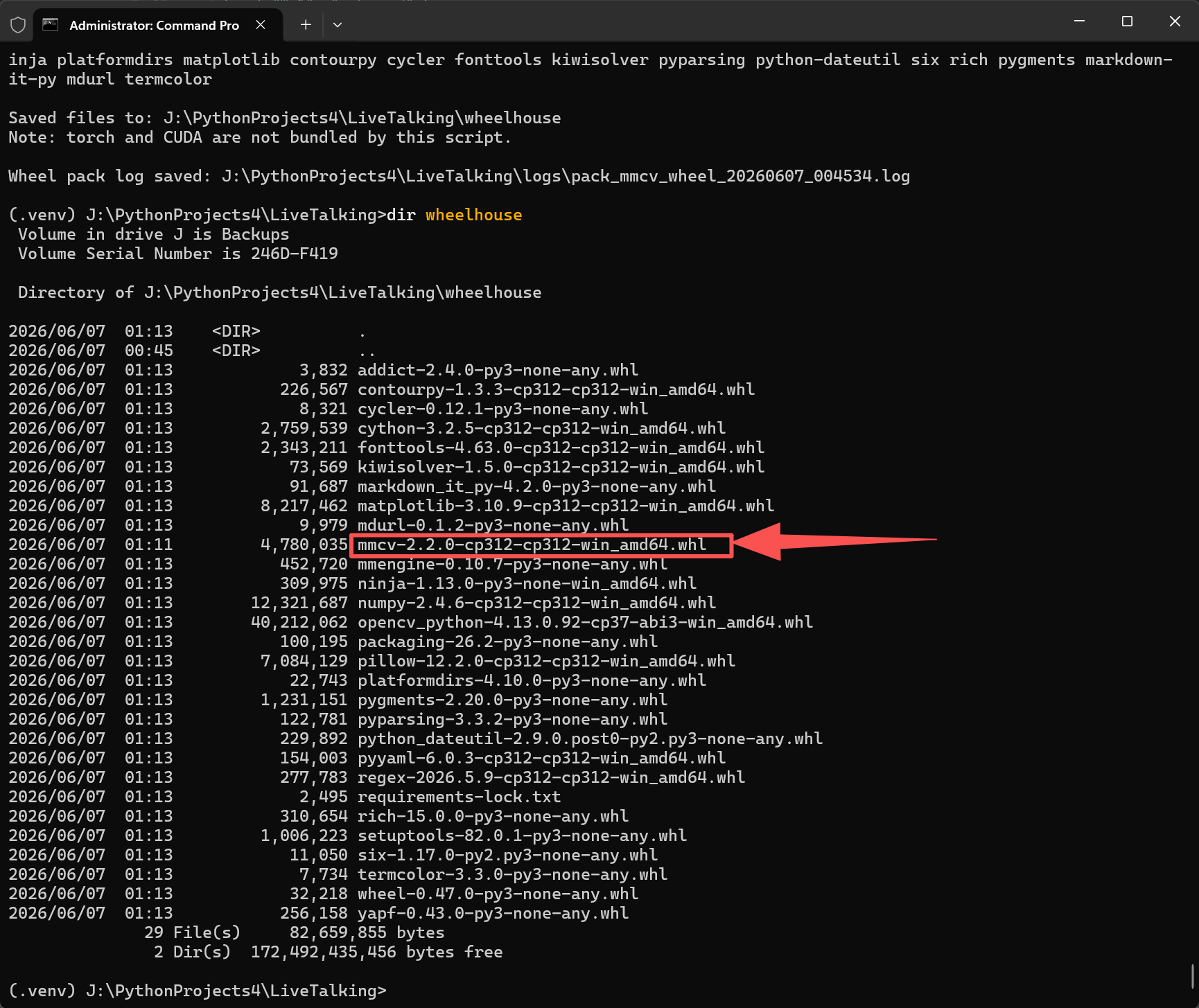Click the ninja-1.13.0 wheel file name

pos(527,583)
